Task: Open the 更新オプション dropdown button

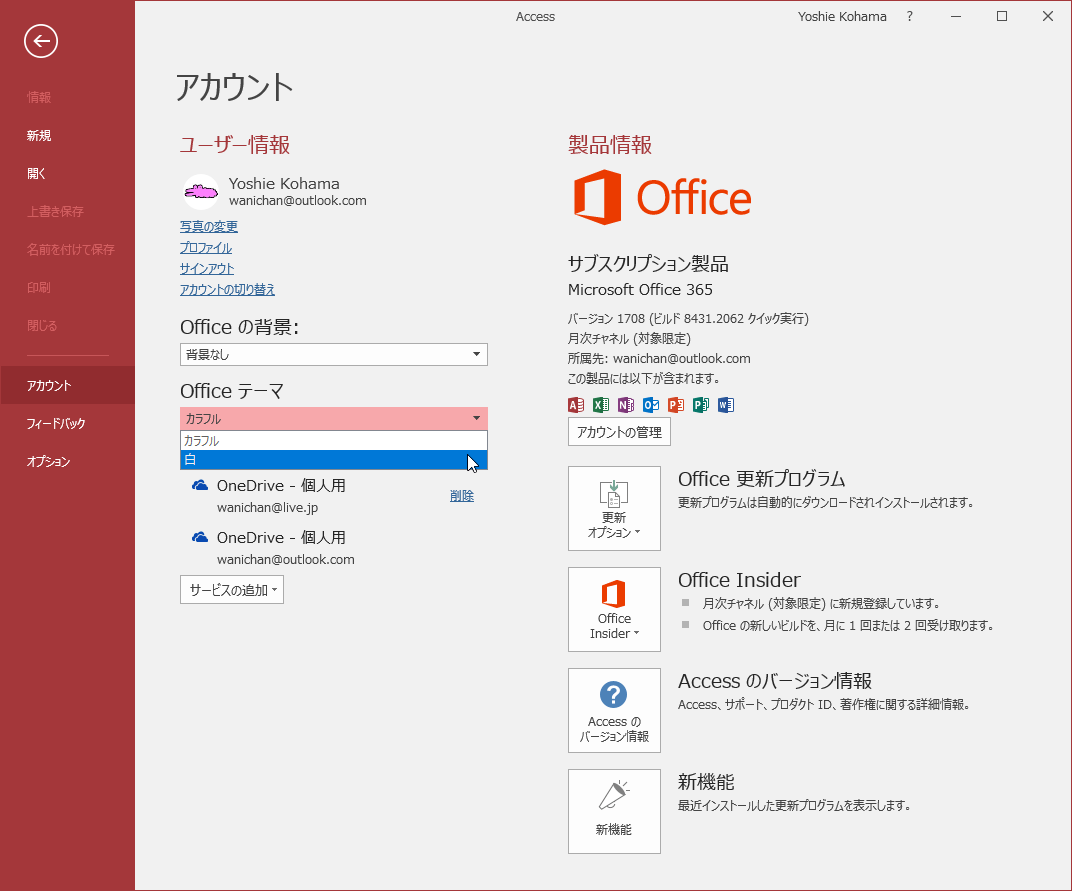Action: [614, 508]
